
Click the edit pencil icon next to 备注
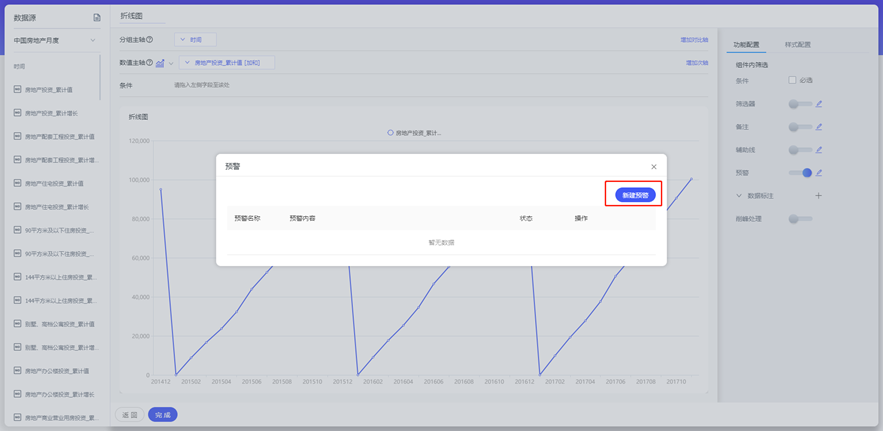point(818,127)
